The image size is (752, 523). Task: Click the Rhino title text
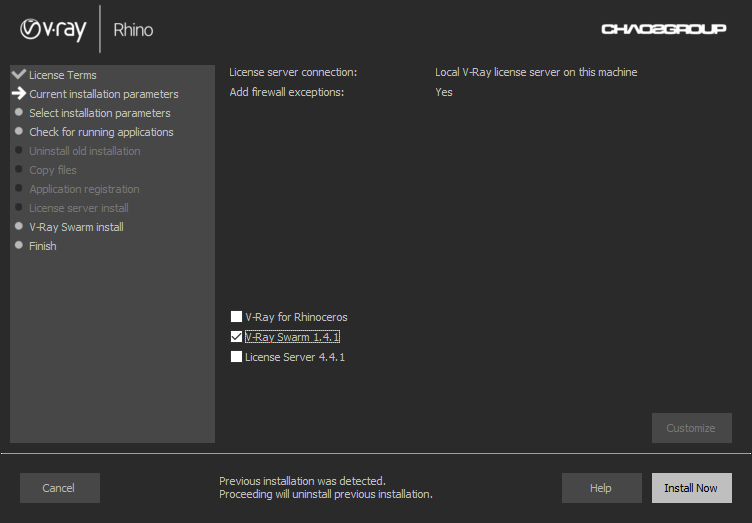[x=133, y=30]
